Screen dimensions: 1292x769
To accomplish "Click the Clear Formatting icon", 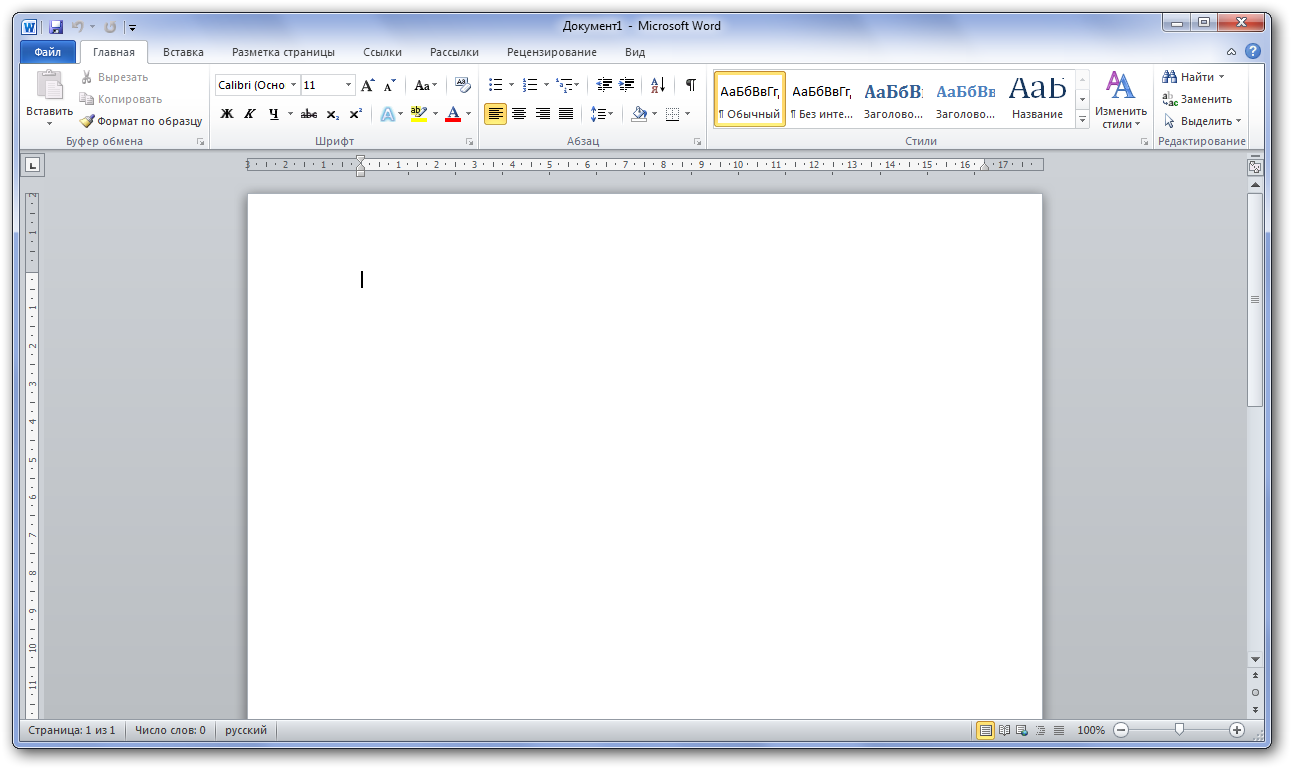I will coord(461,85).
